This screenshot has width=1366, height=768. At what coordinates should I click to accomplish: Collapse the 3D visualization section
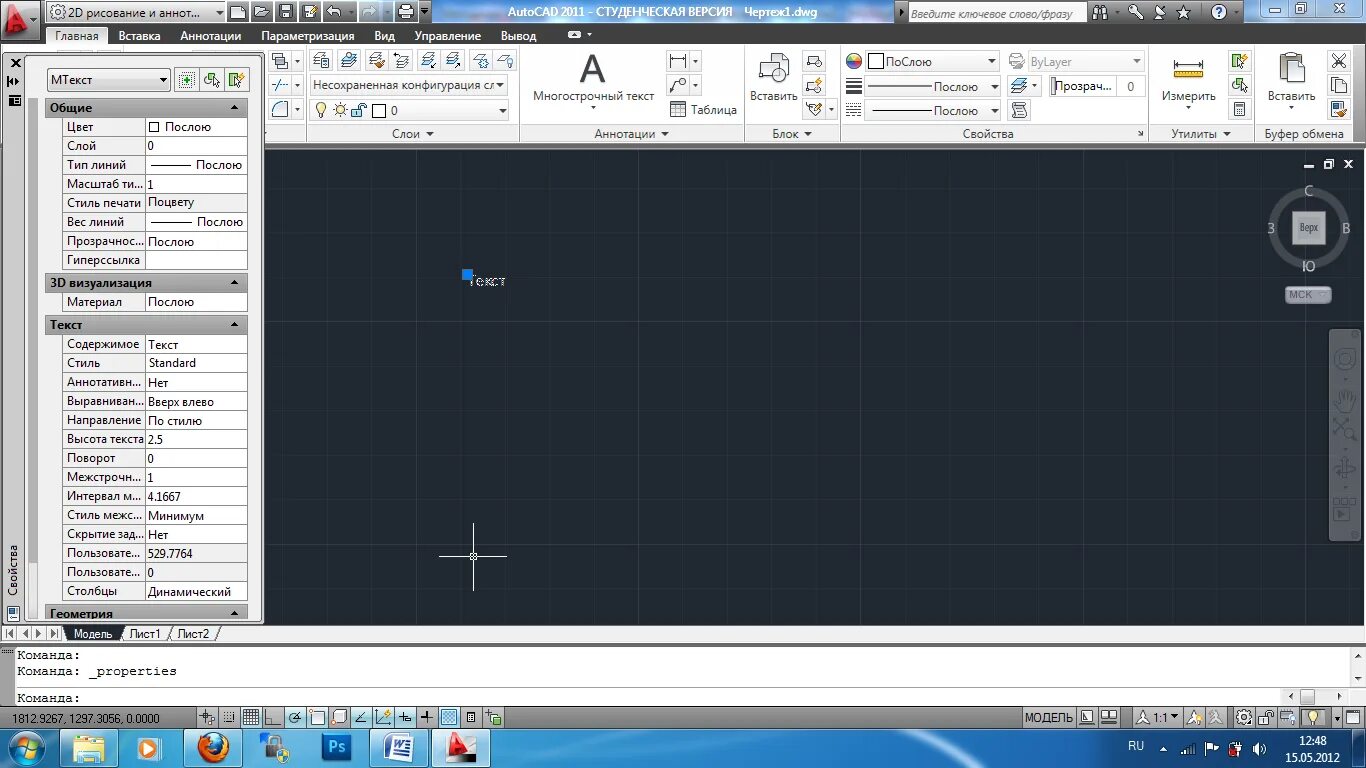pyautogui.click(x=236, y=283)
